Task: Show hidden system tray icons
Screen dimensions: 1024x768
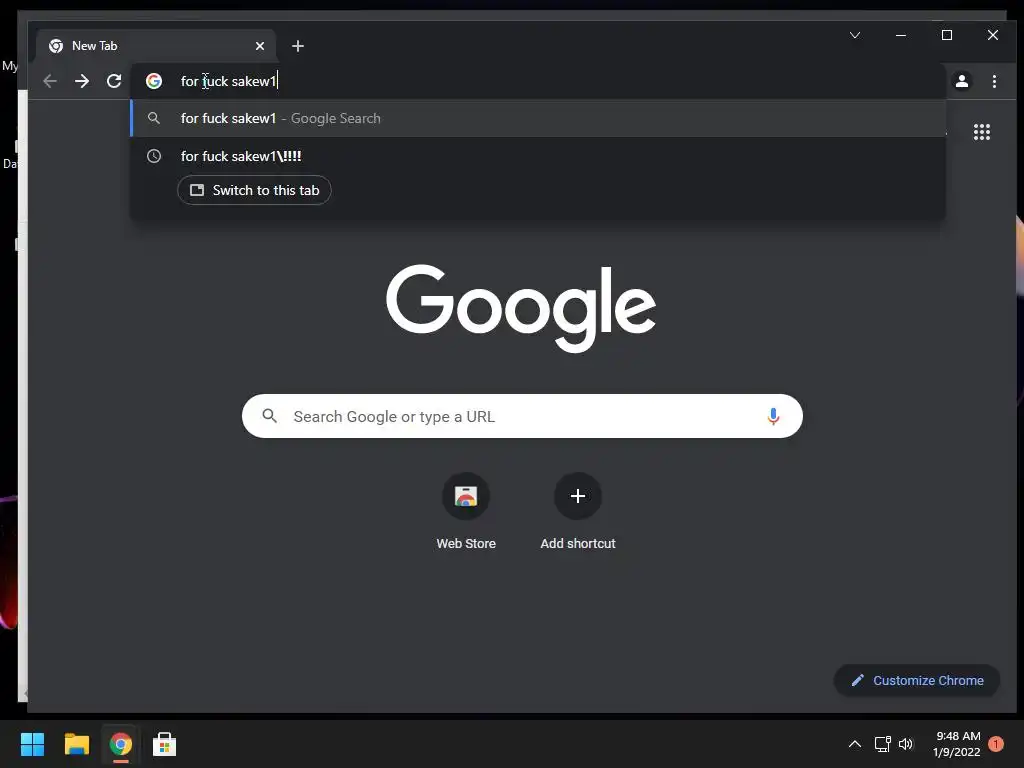Action: pos(854,744)
